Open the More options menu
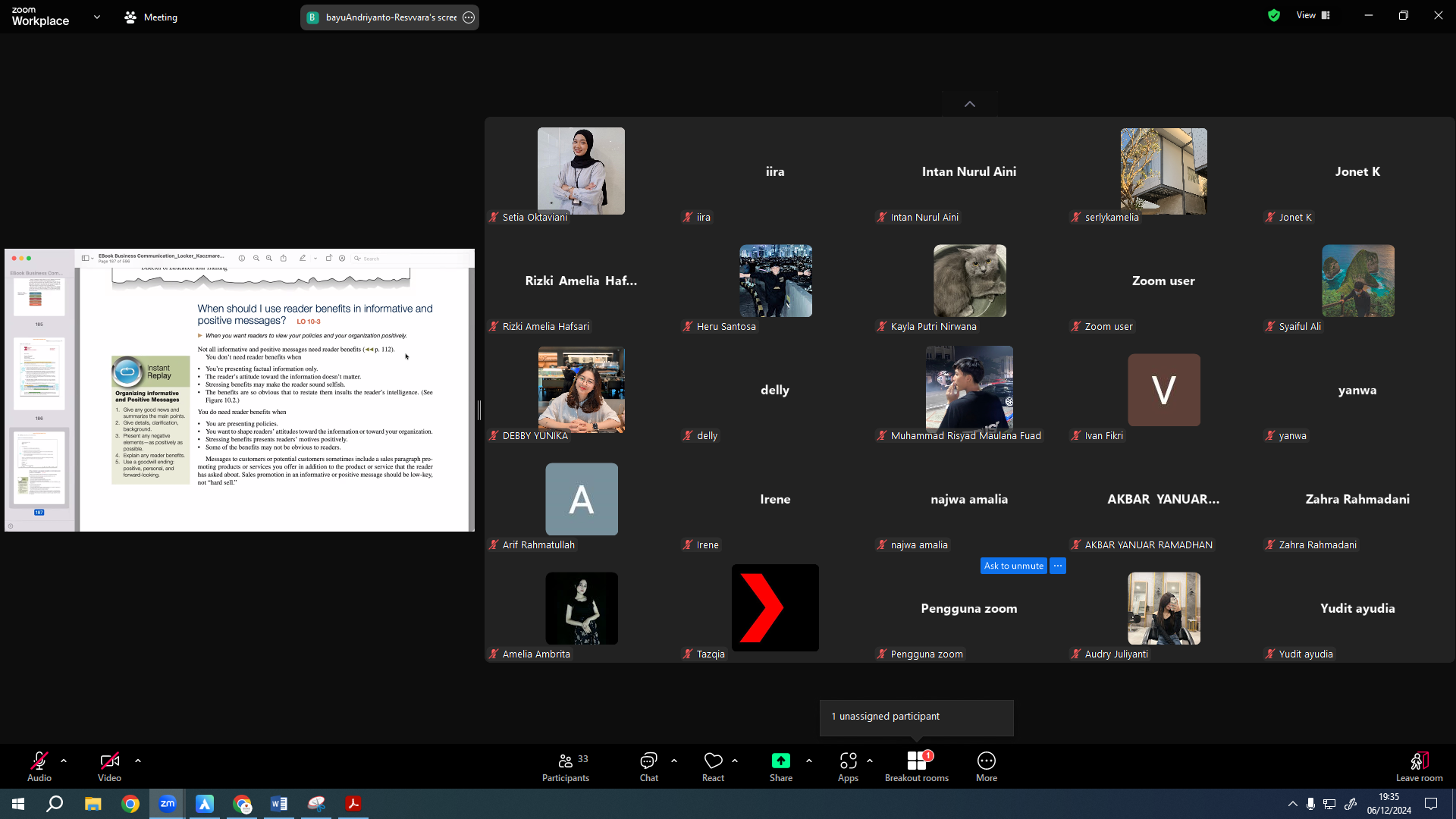Screen dimensions: 1456x819 point(987,766)
